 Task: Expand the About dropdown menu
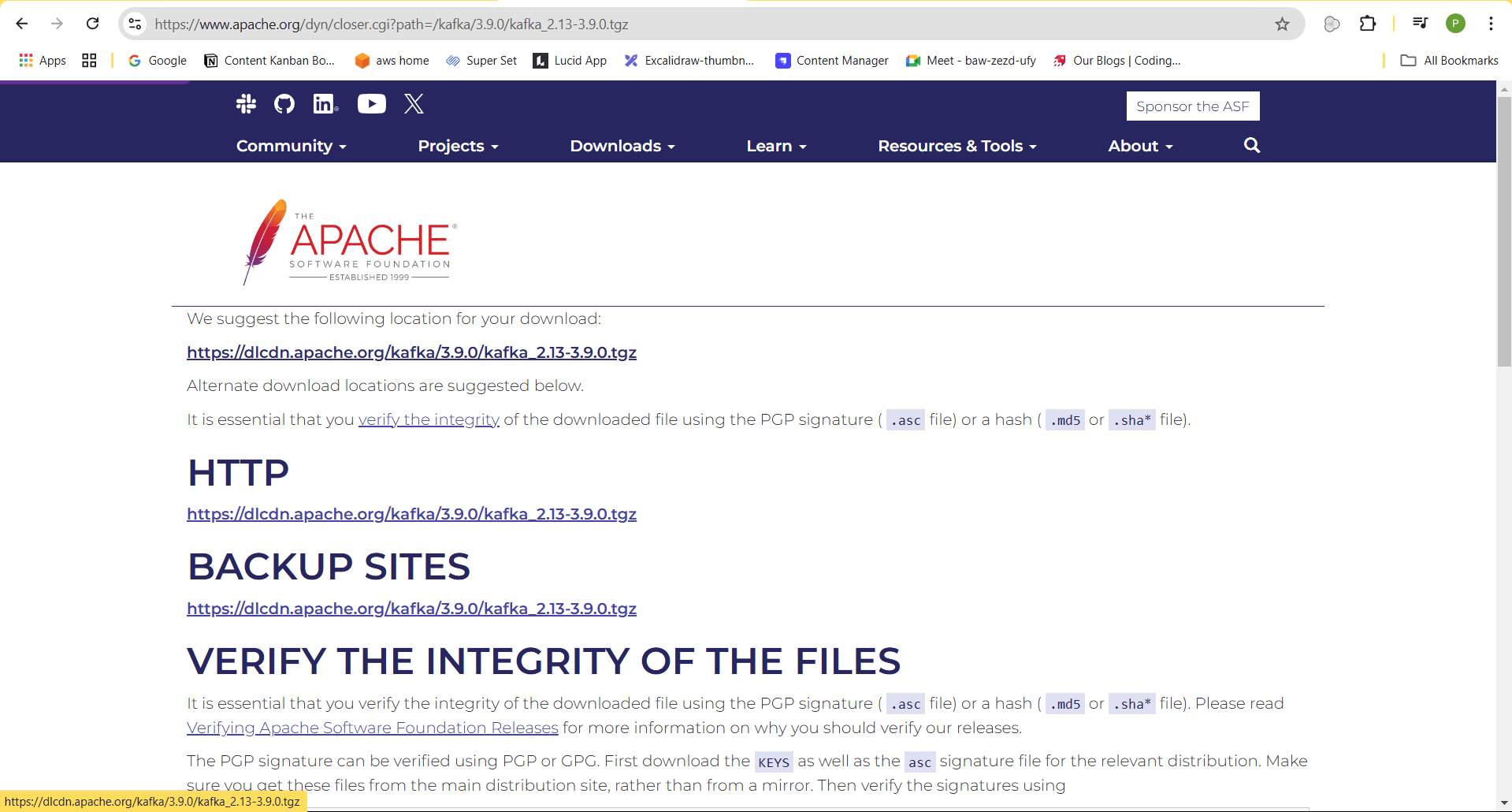[x=1141, y=146]
